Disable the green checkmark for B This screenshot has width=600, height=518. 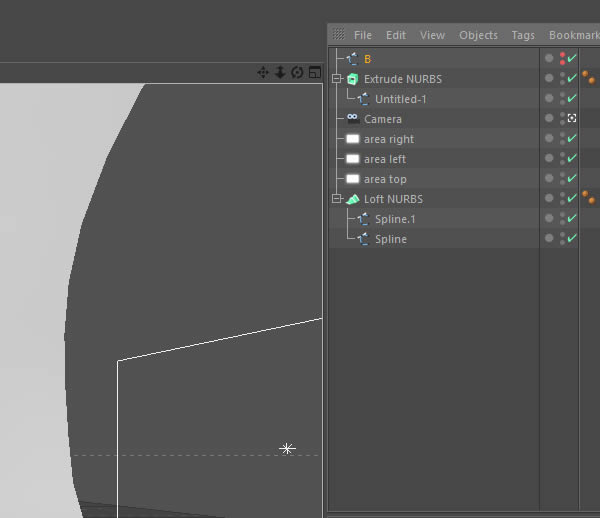point(572,58)
